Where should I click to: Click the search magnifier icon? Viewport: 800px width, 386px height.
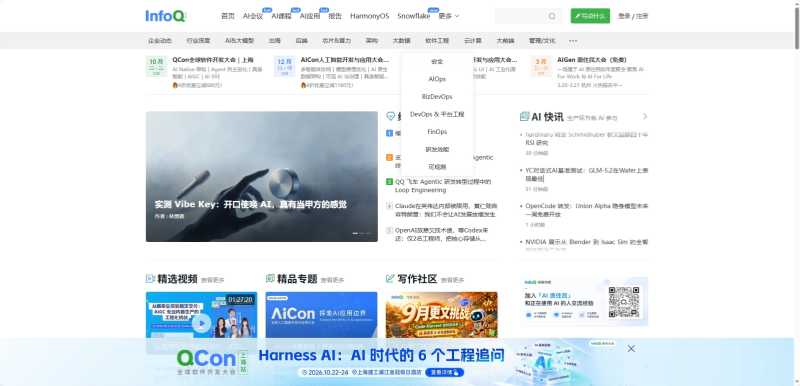552,16
